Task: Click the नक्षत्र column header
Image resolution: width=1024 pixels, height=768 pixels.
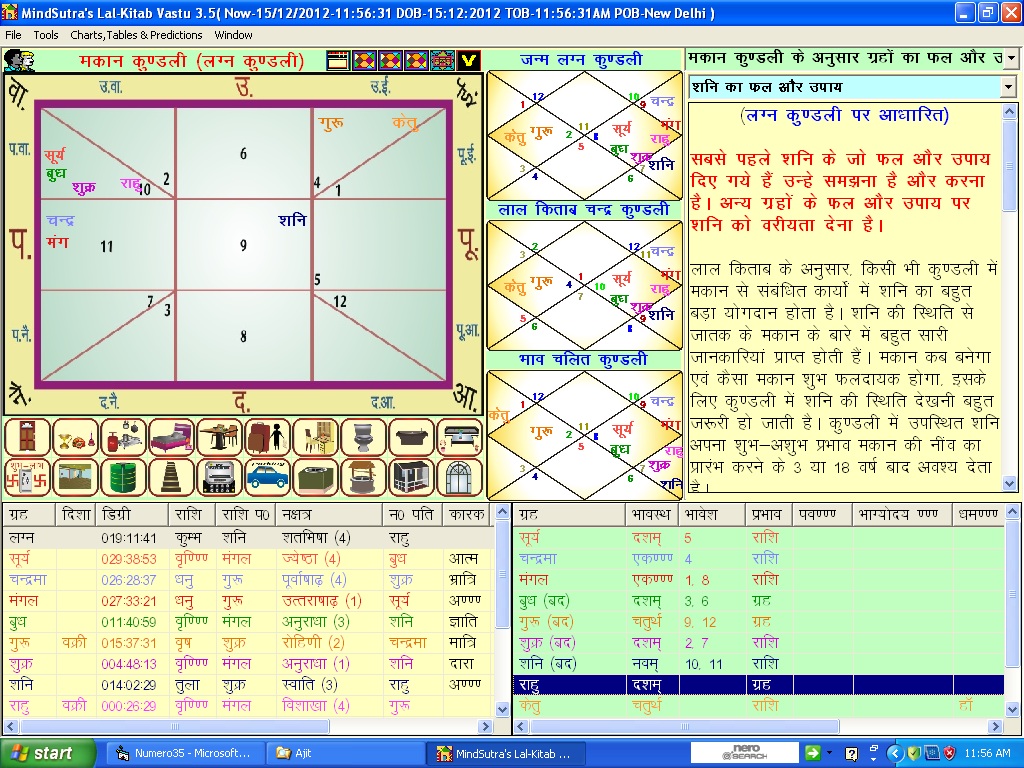Action: point(329,515)
